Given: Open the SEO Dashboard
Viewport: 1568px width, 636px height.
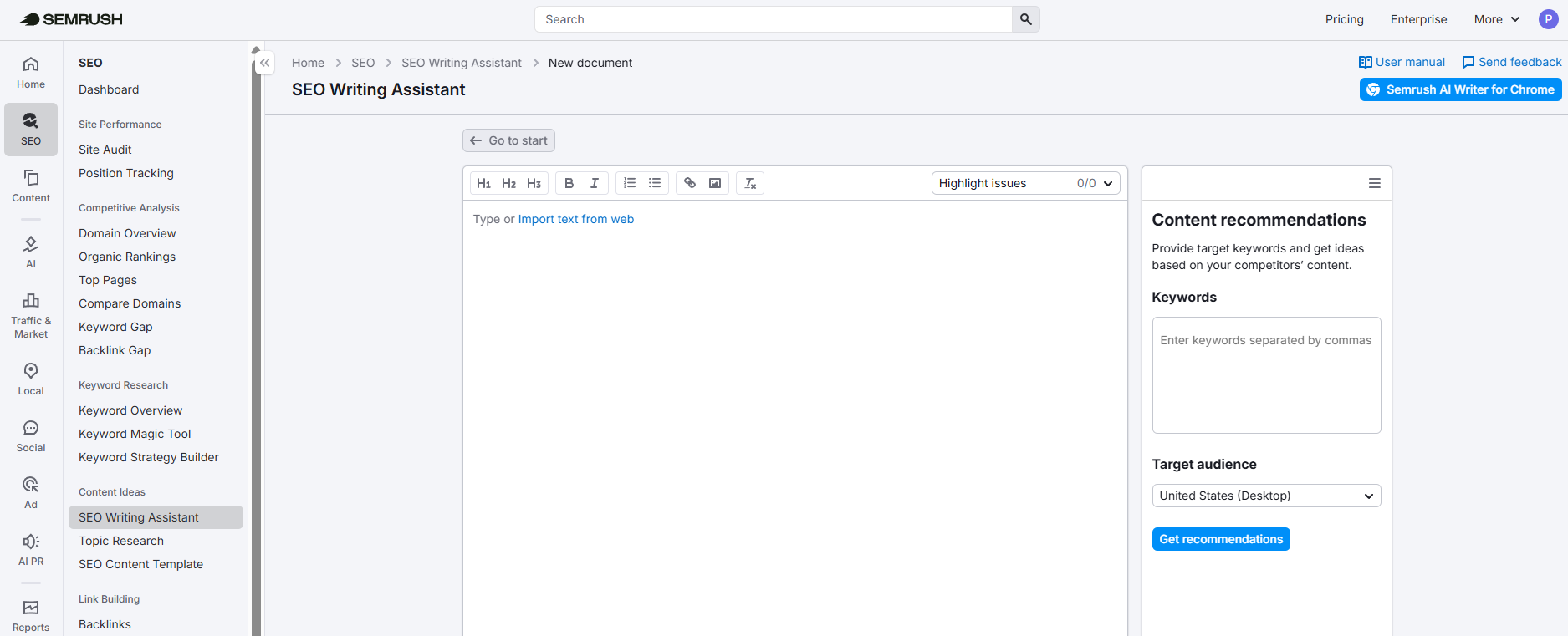Looking at the screenshot, I should tap(109, 89).
